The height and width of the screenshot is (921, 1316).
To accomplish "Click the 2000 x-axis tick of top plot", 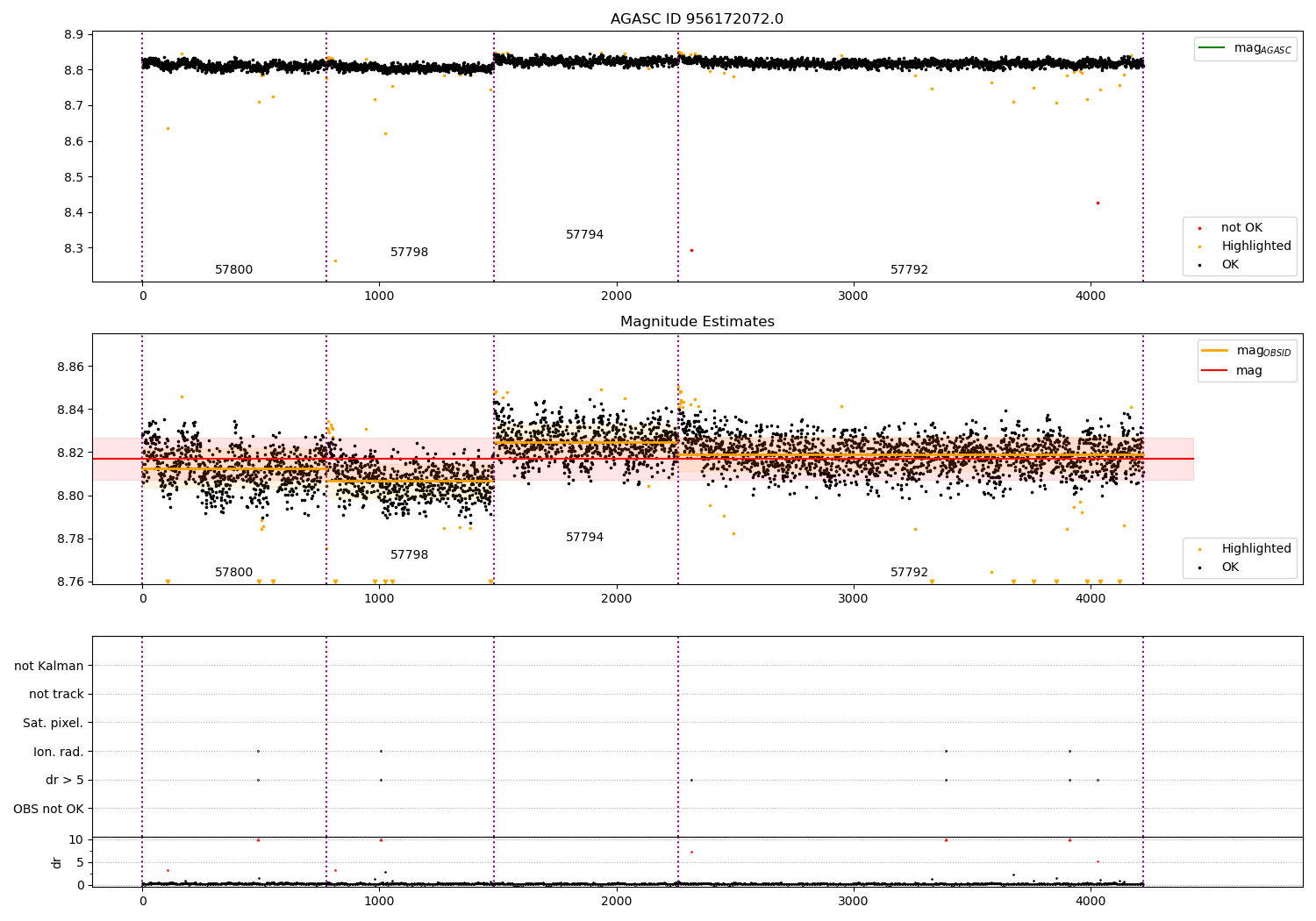I will tap(617, 296).
